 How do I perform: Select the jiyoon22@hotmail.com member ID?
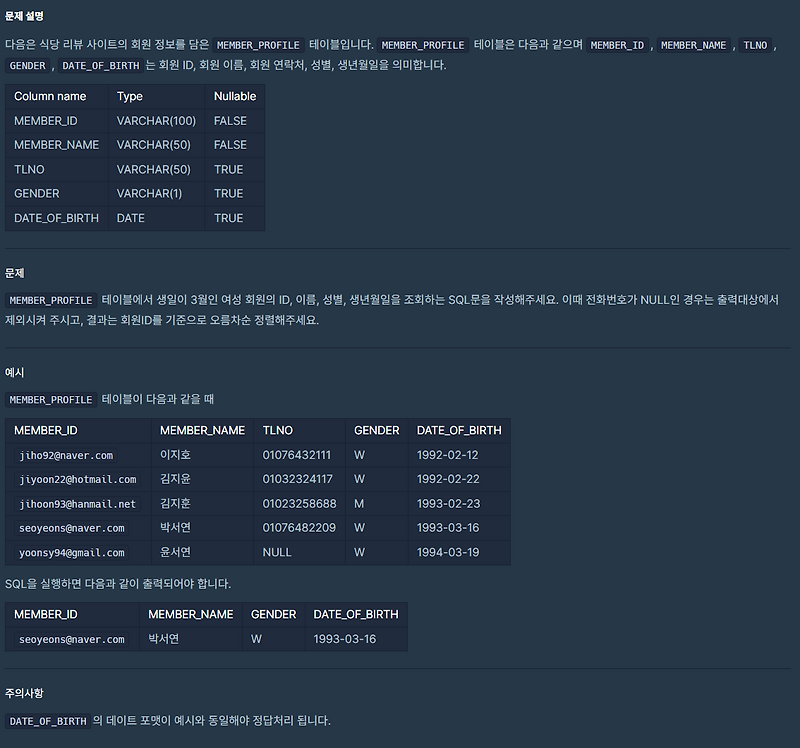[78, 480]
